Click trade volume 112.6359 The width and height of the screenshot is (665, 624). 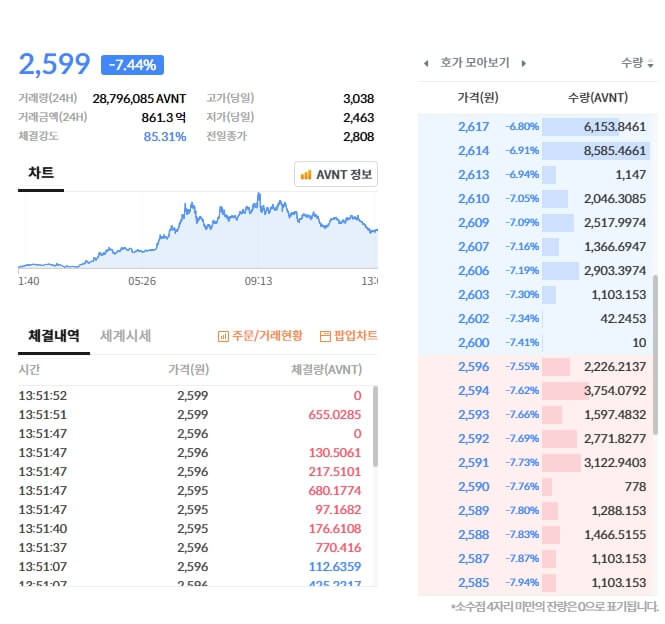point(335,567)
